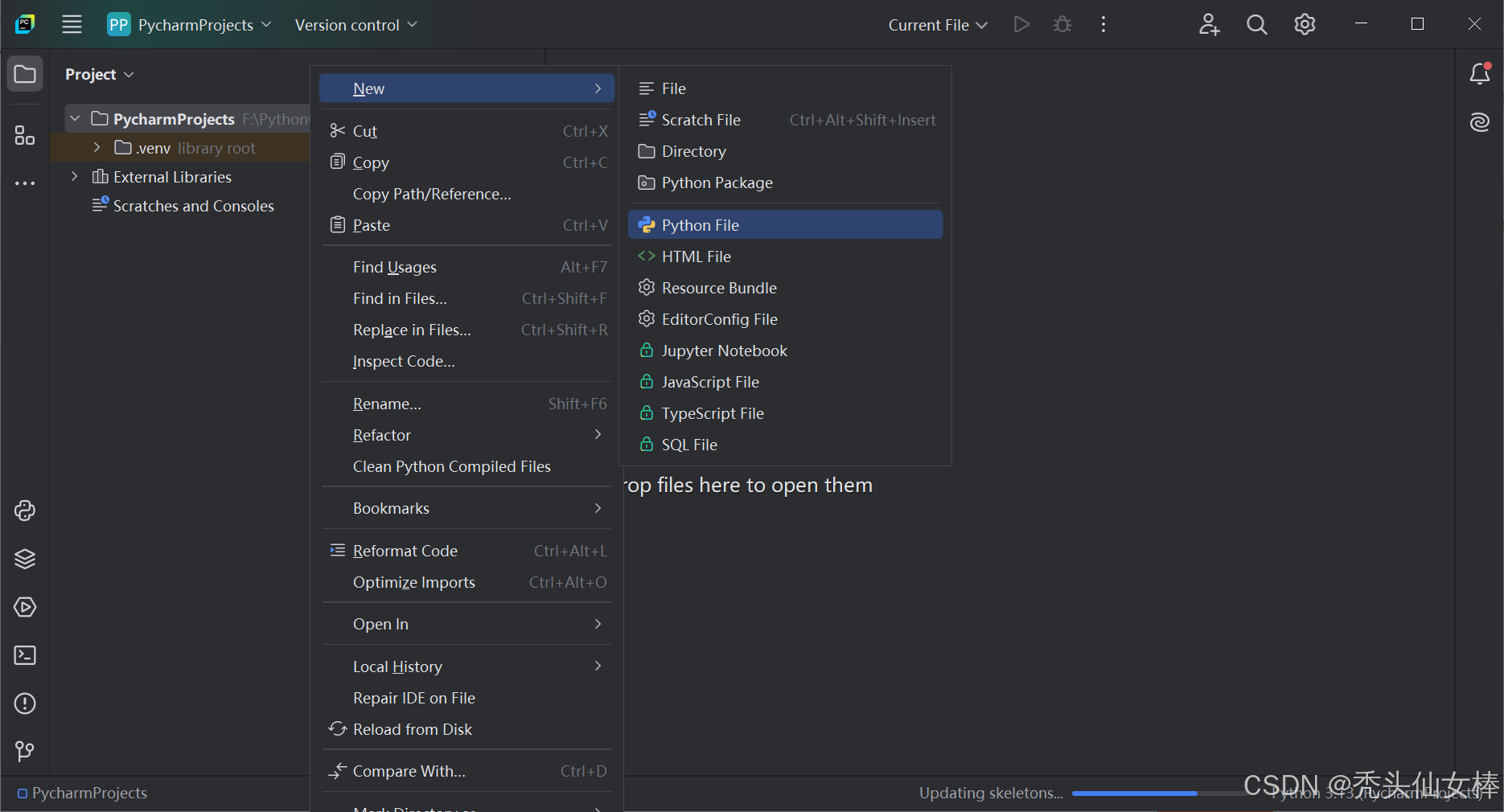
Task: Click the PP project badge icon
Action: point(119,24)
